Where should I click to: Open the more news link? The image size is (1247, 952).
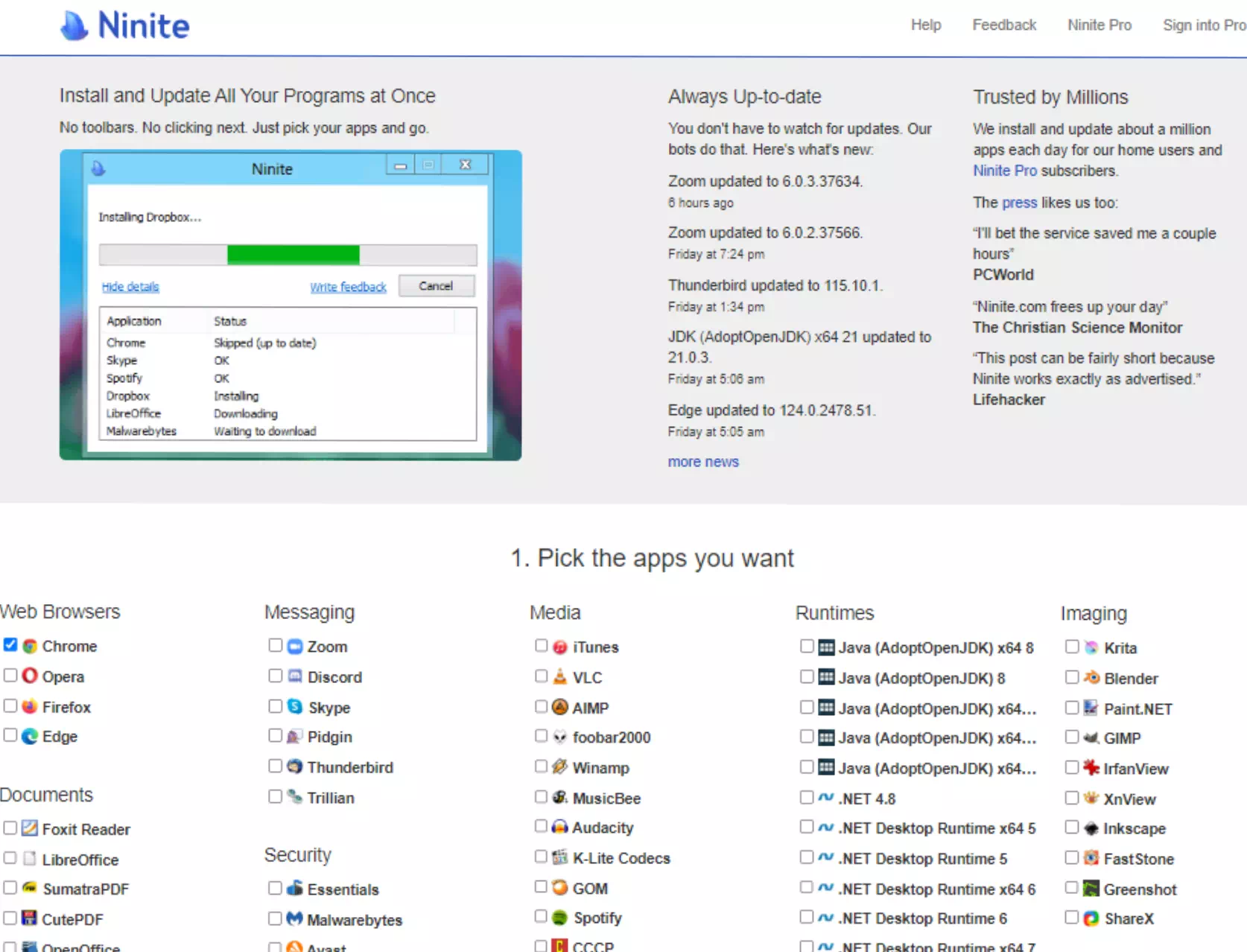point(703,462)
